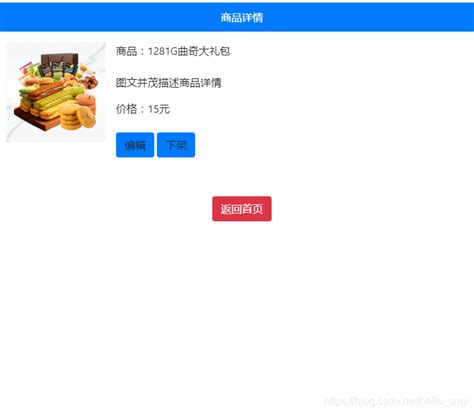This screenshot has height=413, width=474.
Task: Return to homepage via 返回首页
Action: click(242, 209)
